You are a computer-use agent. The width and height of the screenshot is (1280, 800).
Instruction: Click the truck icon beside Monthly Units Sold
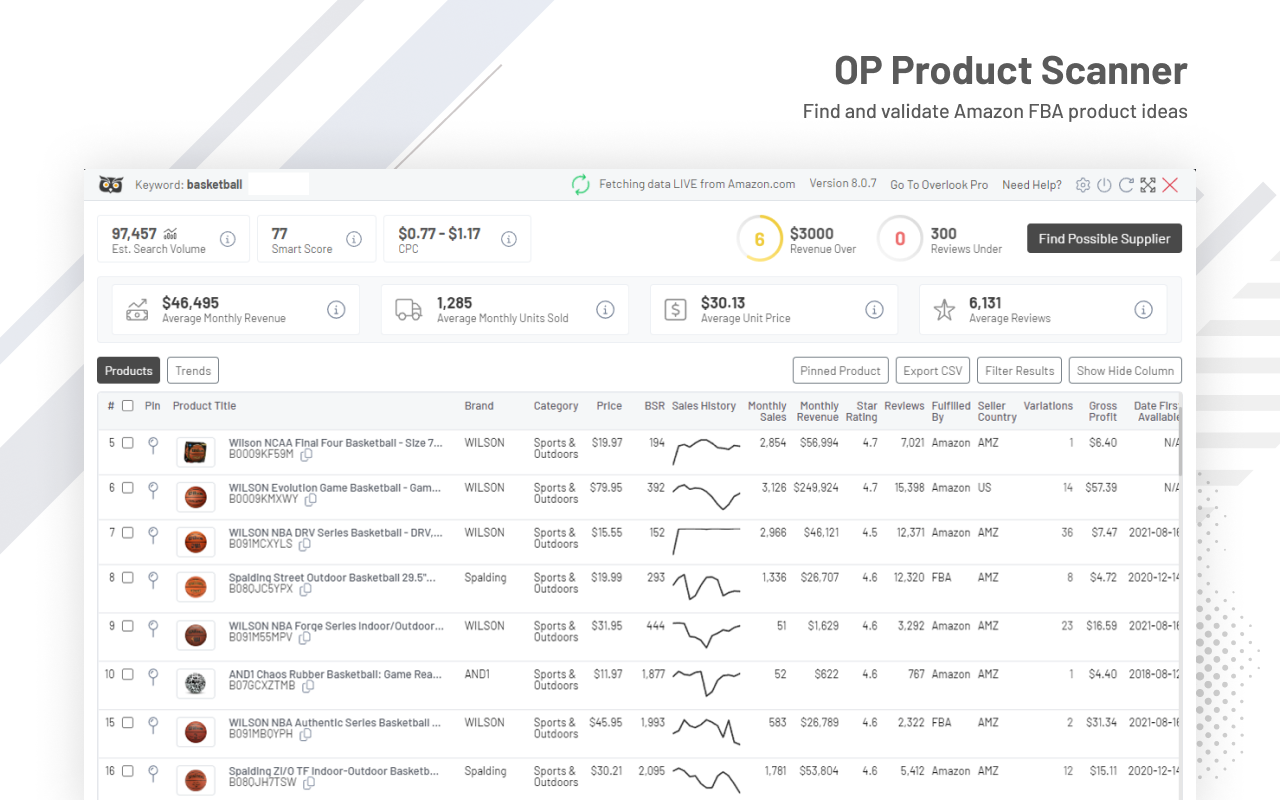(x=406, y=309)
